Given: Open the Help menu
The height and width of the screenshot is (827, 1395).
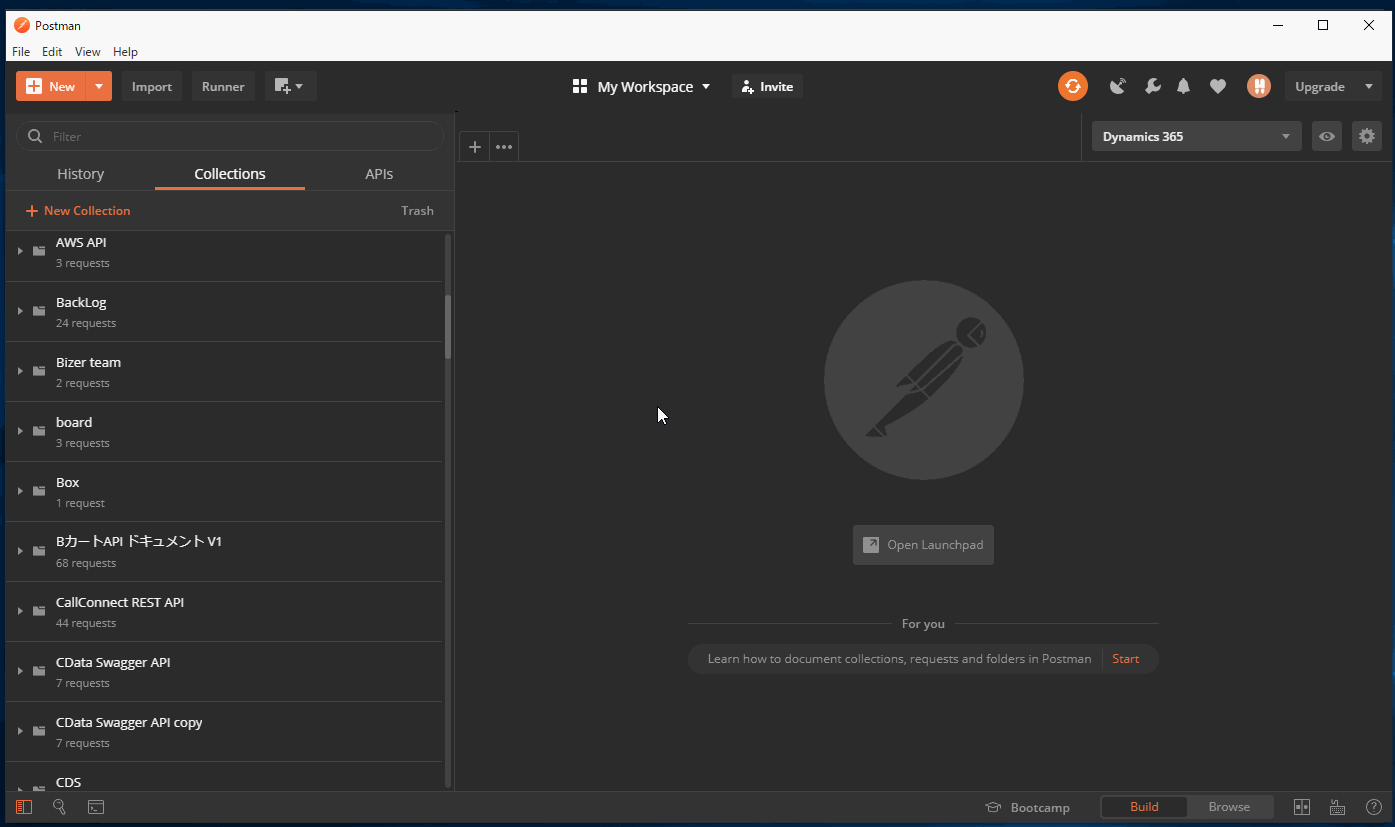Looking at the screenshot, I should click(x=125, y=51).
